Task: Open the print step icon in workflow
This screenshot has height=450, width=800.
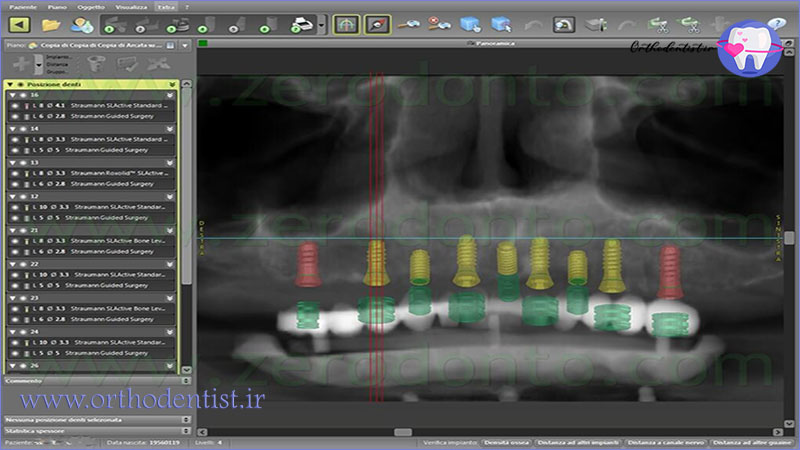Action: click(302, 25)
